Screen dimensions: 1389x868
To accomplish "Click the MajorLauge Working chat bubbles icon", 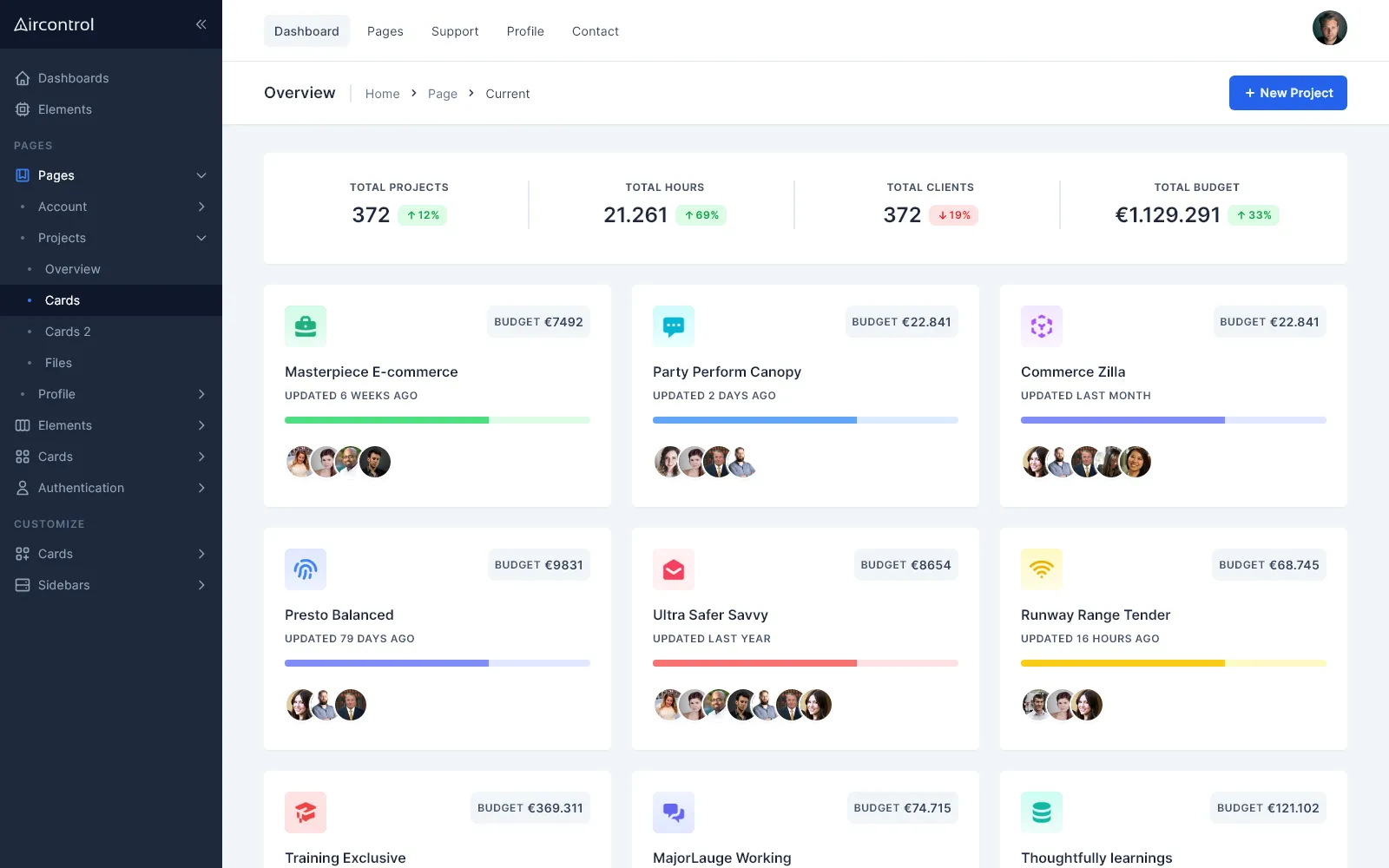I will pos(674,812).
